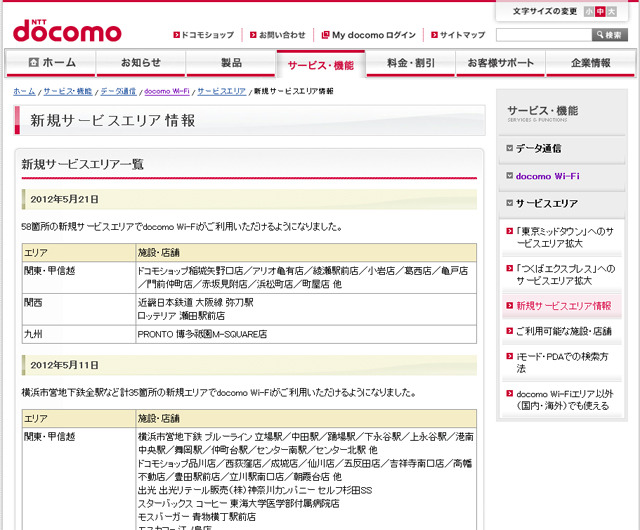640x530 pixels.
Task: Open the 製品 tab
Action: point(231,63)
